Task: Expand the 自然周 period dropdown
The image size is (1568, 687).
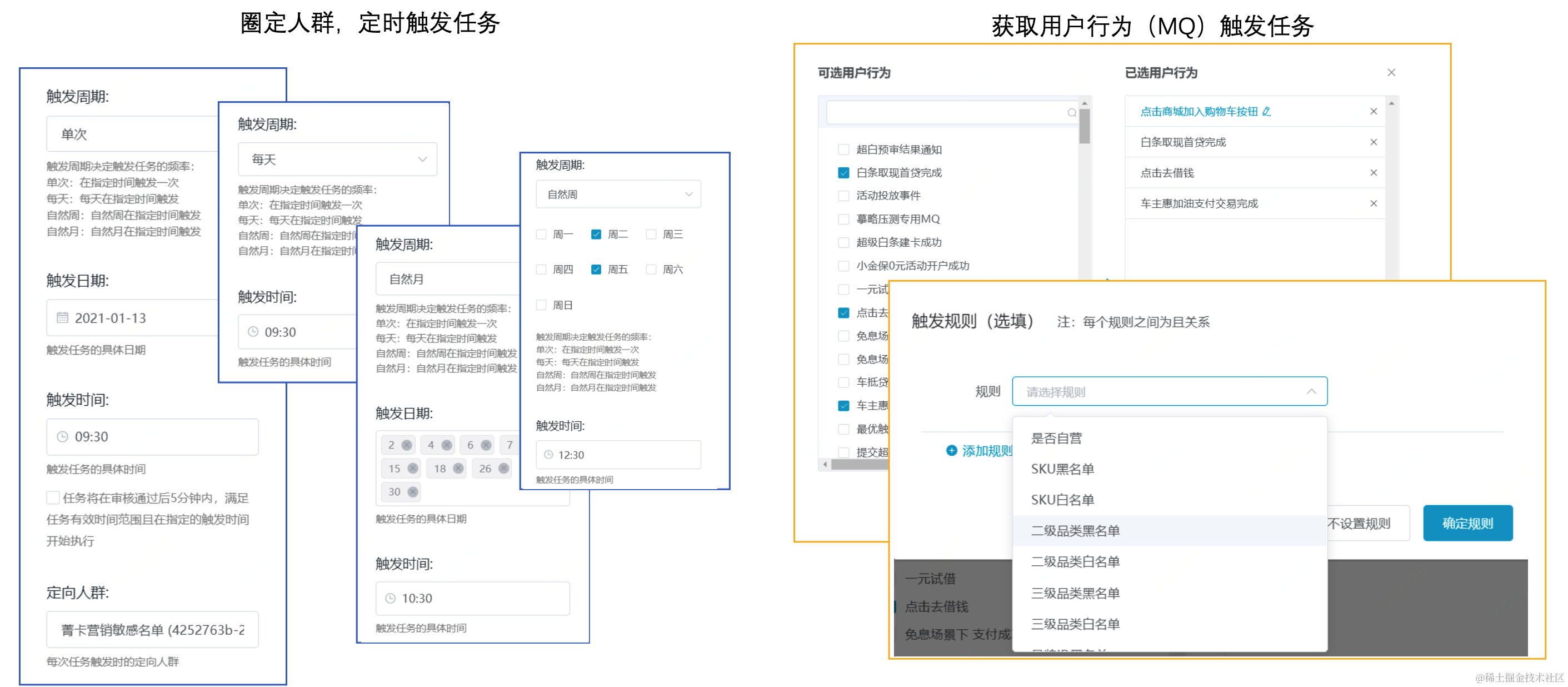Action: pos(618,195)
